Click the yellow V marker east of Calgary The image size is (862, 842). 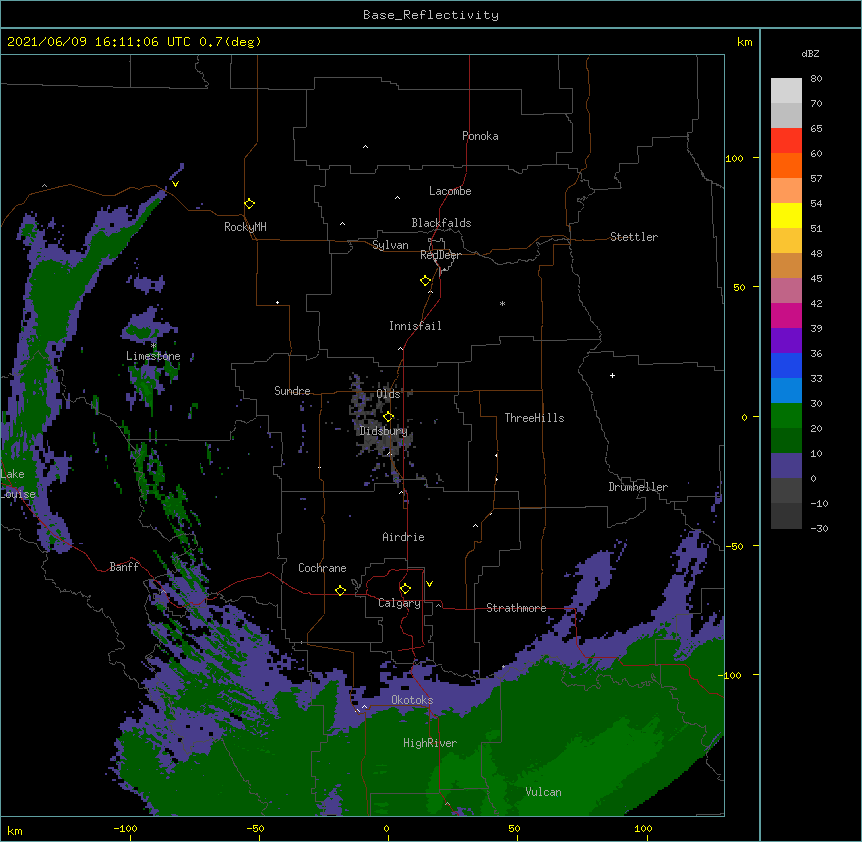coord(429,584)
